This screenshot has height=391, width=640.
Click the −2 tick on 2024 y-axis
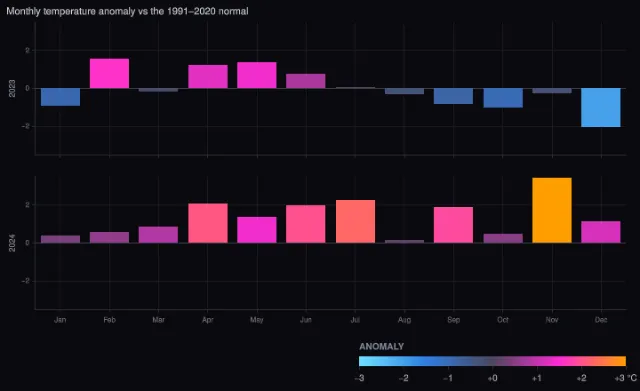[x=26, y=281]
